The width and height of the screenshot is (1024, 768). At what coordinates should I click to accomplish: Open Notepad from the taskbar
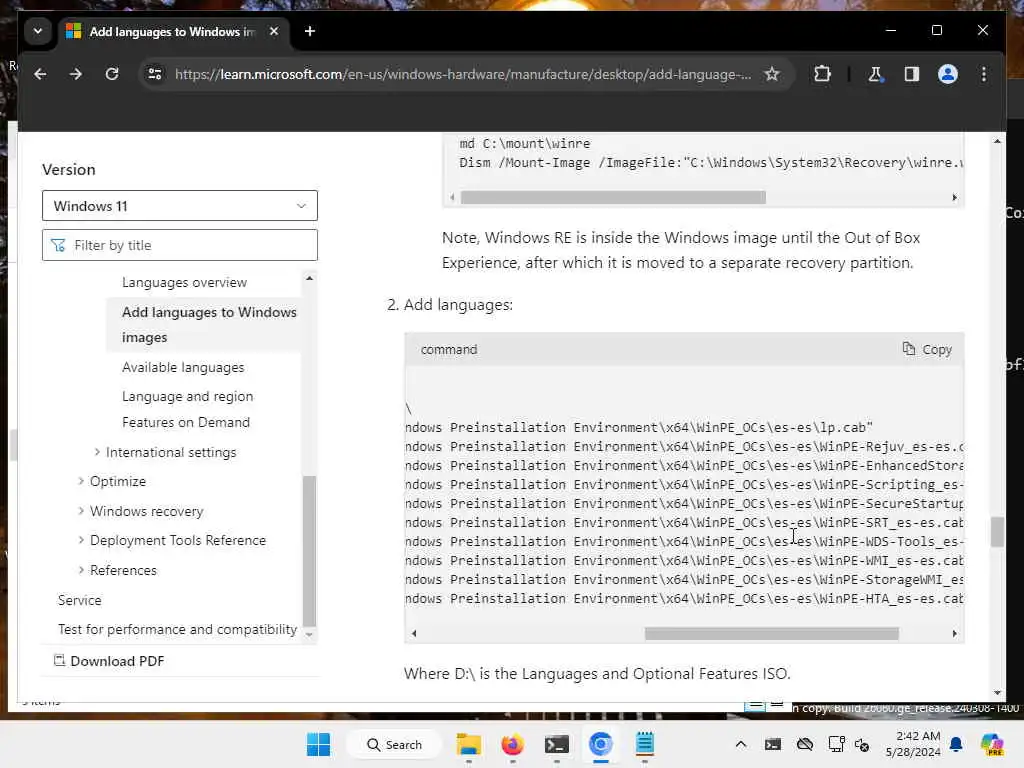645,744
